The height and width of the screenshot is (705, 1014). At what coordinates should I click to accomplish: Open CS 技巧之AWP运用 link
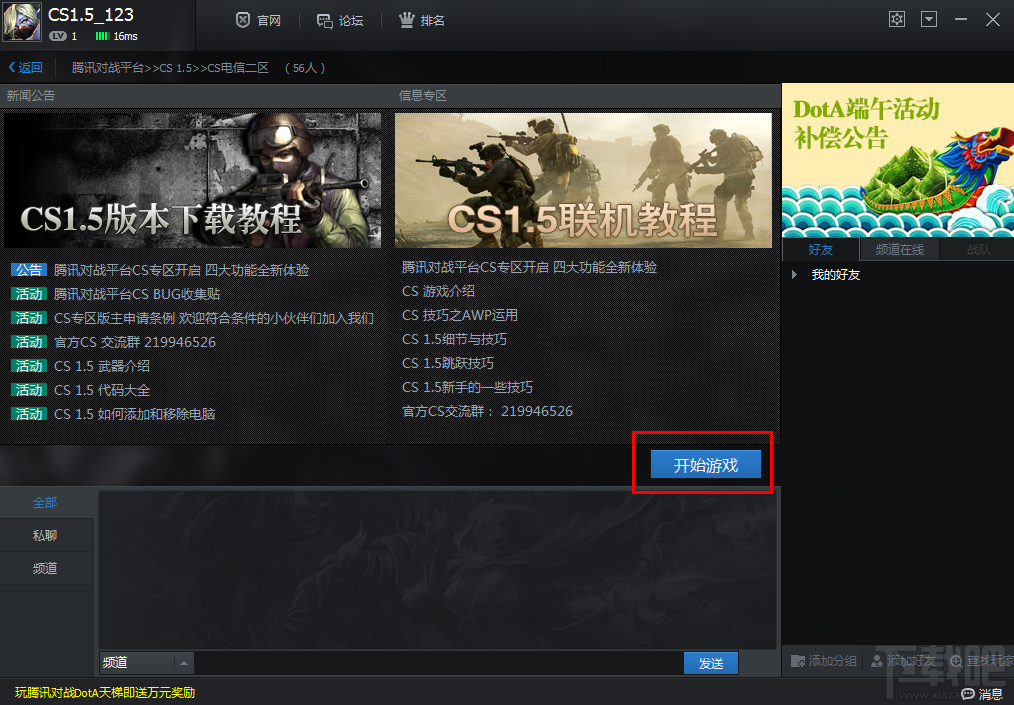460,315
